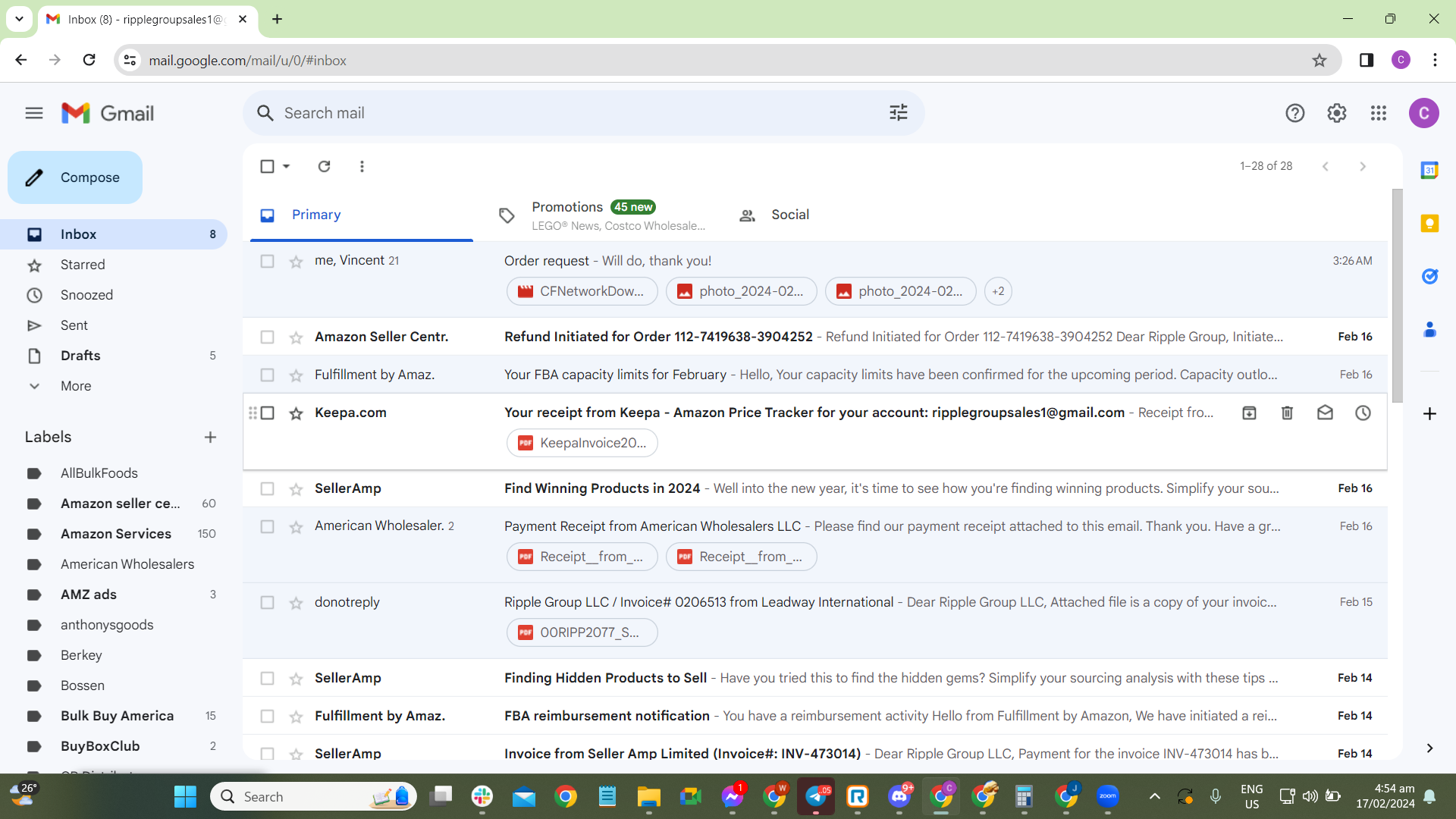This screenshot has height=819, width=1456.
Task: Click the mail list vertical scrollbar
Action: tap(1397, 296)
